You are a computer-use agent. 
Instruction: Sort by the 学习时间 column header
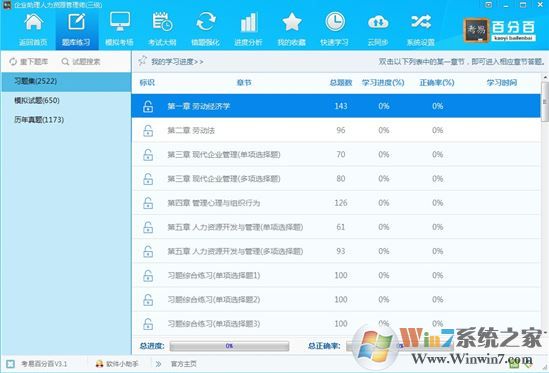tap(502, 83)
